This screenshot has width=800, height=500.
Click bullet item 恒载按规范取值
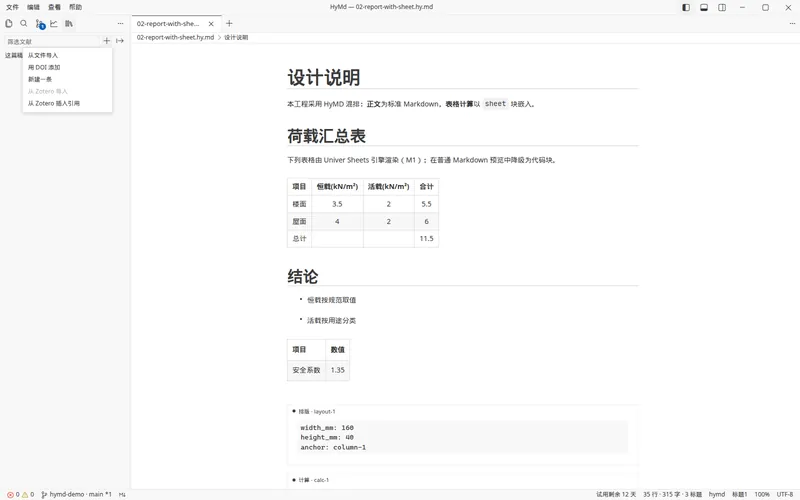point(332,300)
